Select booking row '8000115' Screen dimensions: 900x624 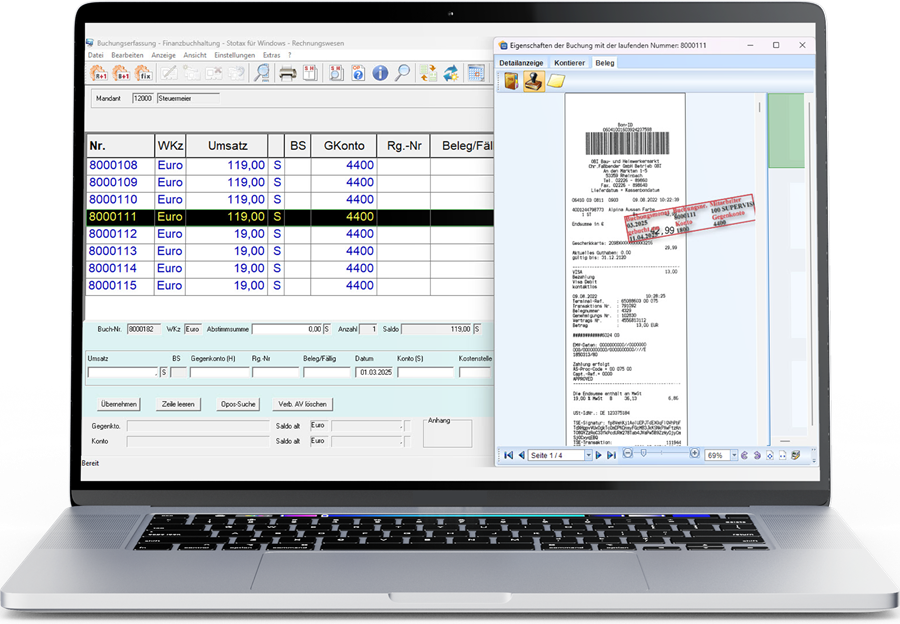pyautogui.click(x=290, y=286)
